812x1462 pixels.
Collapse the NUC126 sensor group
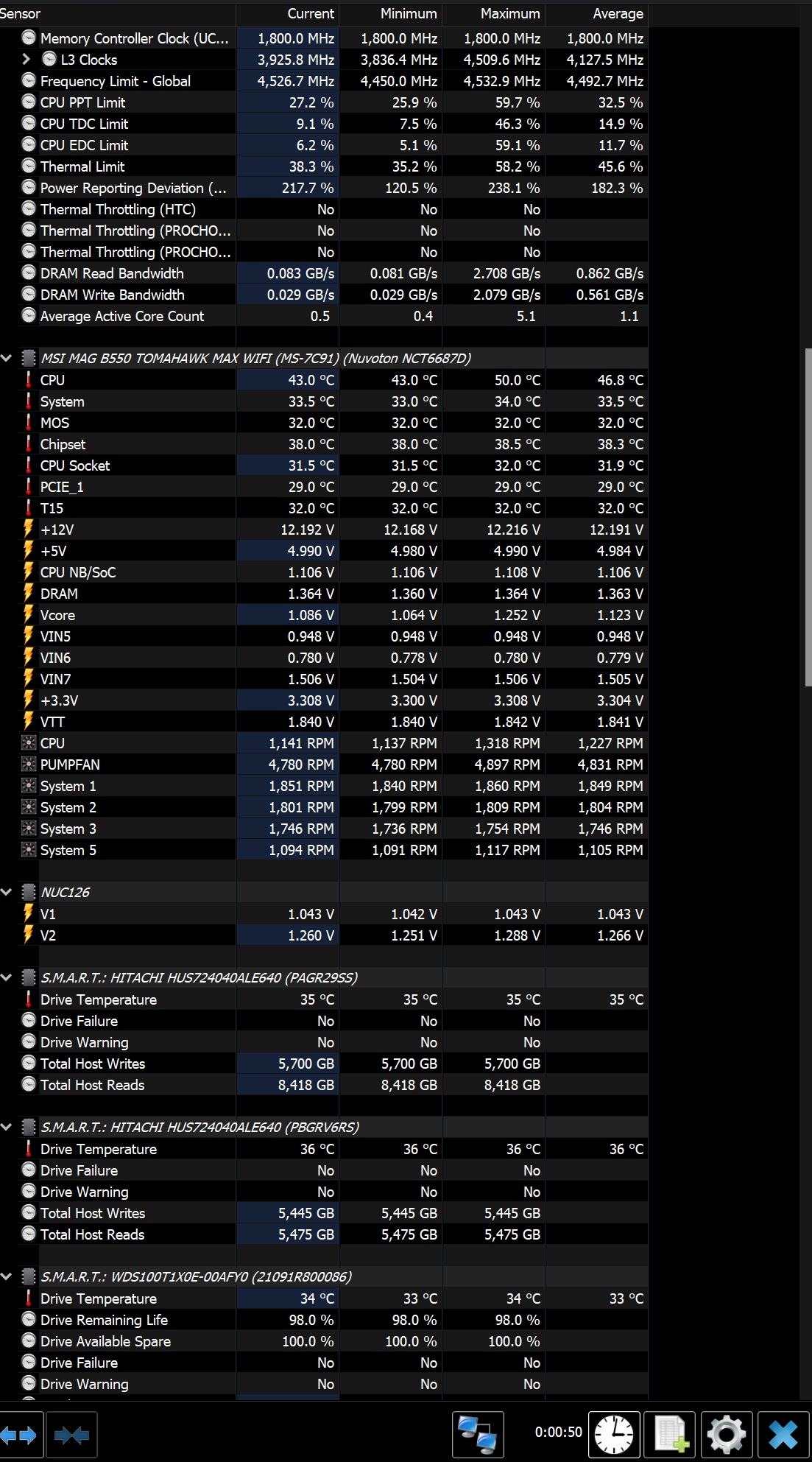pyautogui.click(x=7, y=892)
